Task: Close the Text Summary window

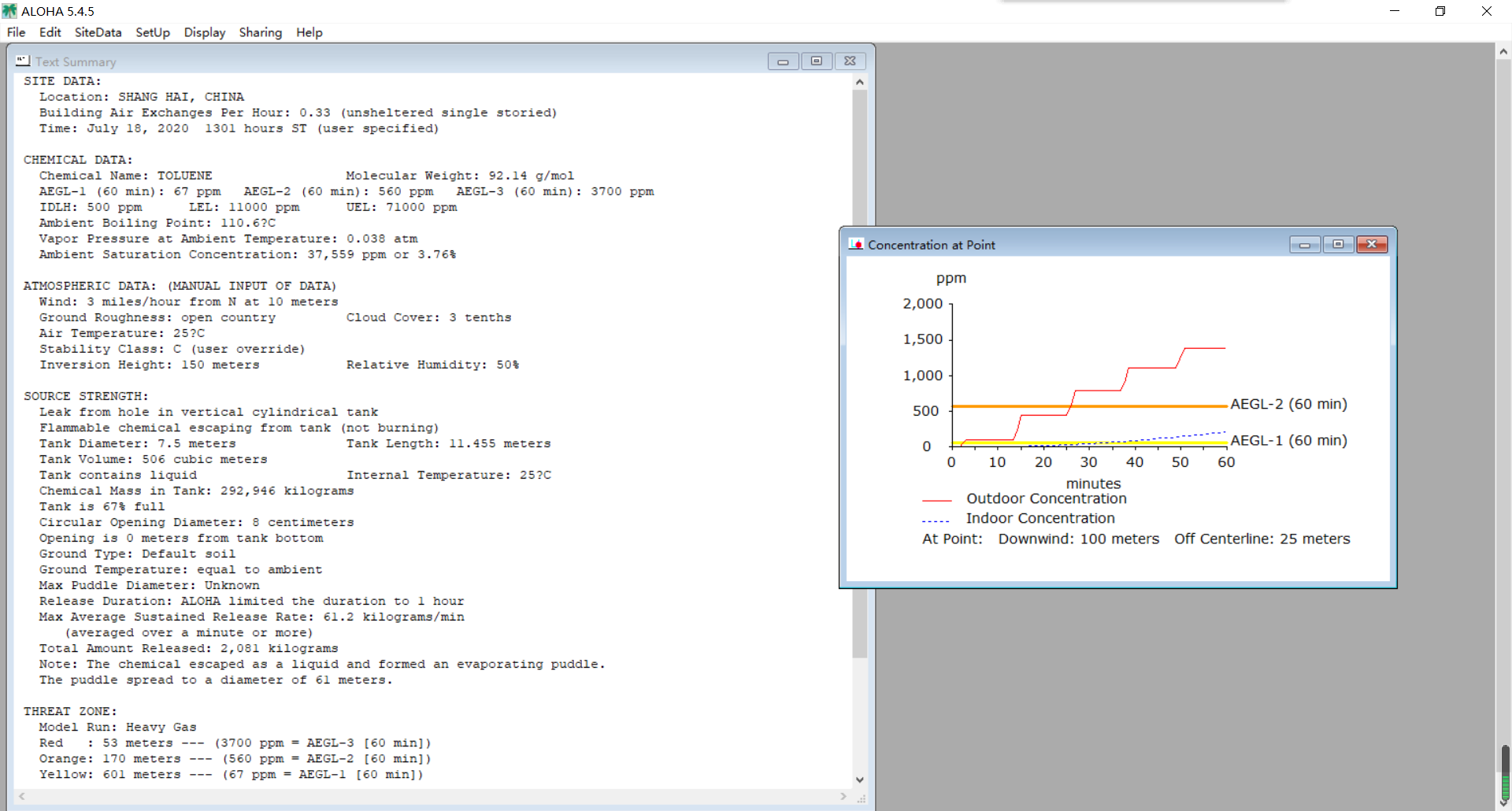Action: point(850,61)
